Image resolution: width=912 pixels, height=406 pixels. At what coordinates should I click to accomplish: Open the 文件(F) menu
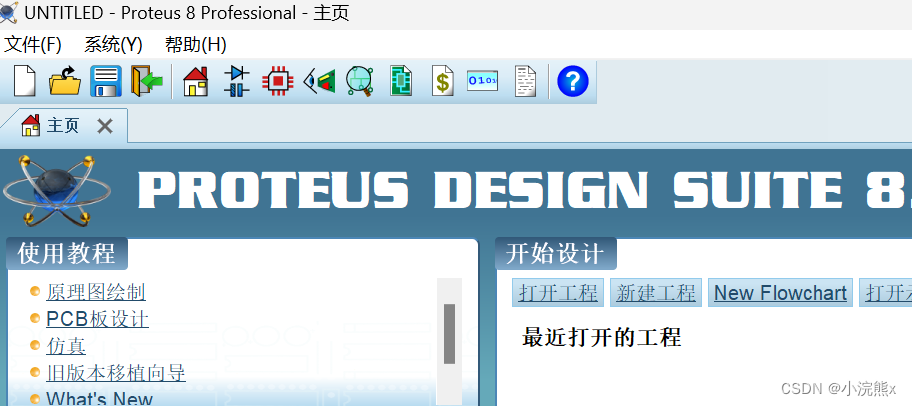coord(33,45)
